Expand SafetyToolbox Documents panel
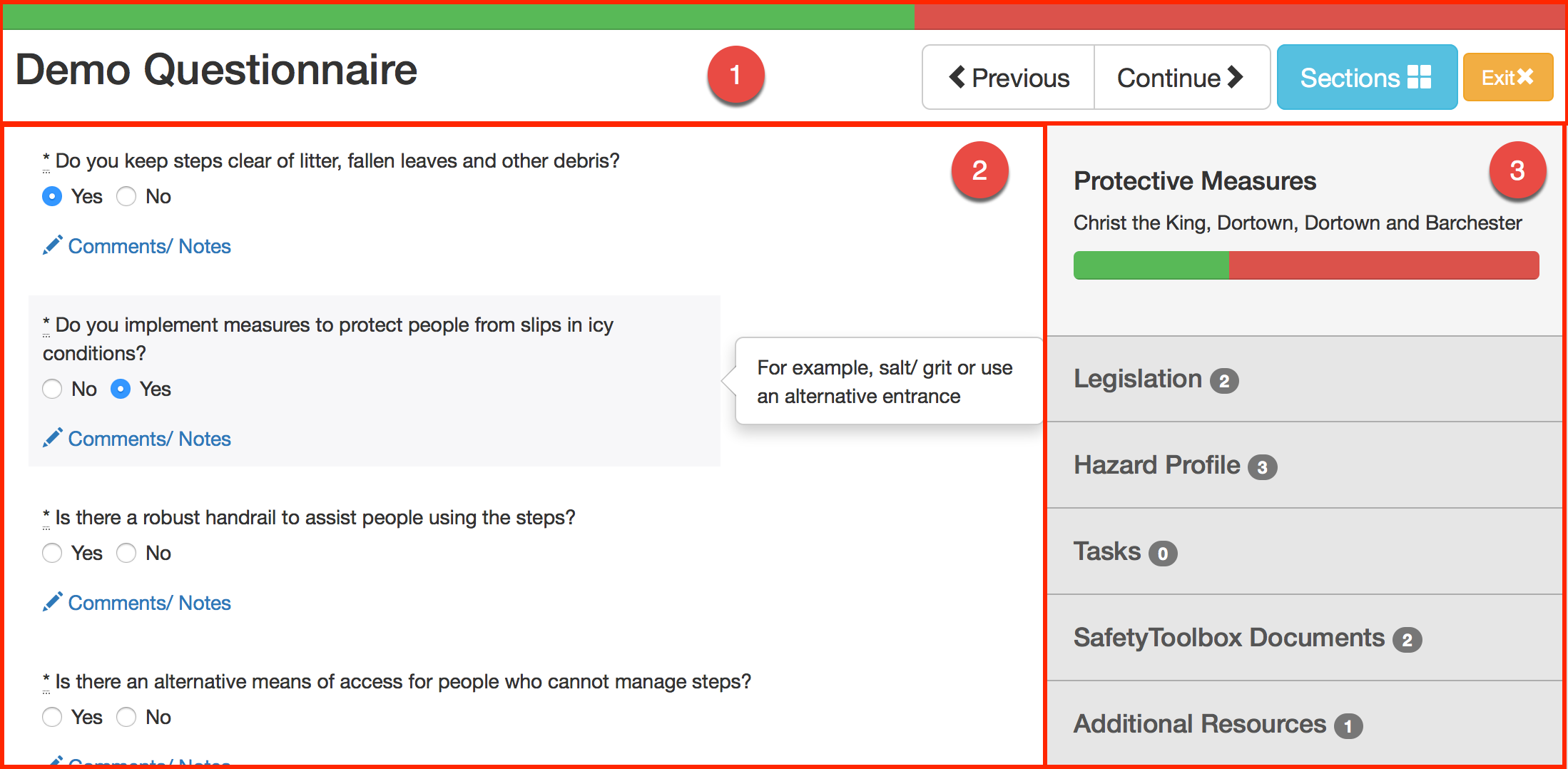This screenshot has width=1568, height=769. coord(1228,638)
